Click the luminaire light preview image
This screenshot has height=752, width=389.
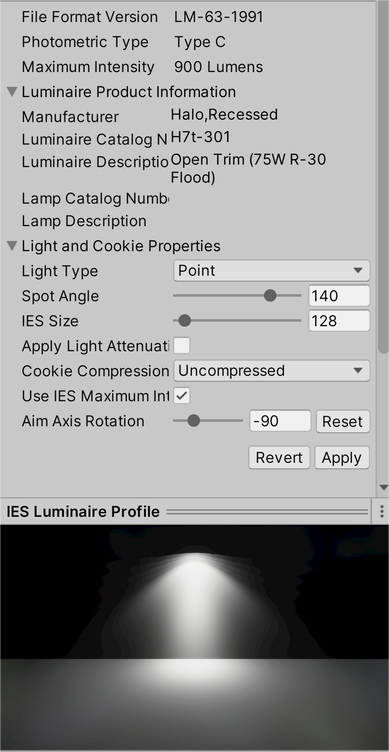194,638
